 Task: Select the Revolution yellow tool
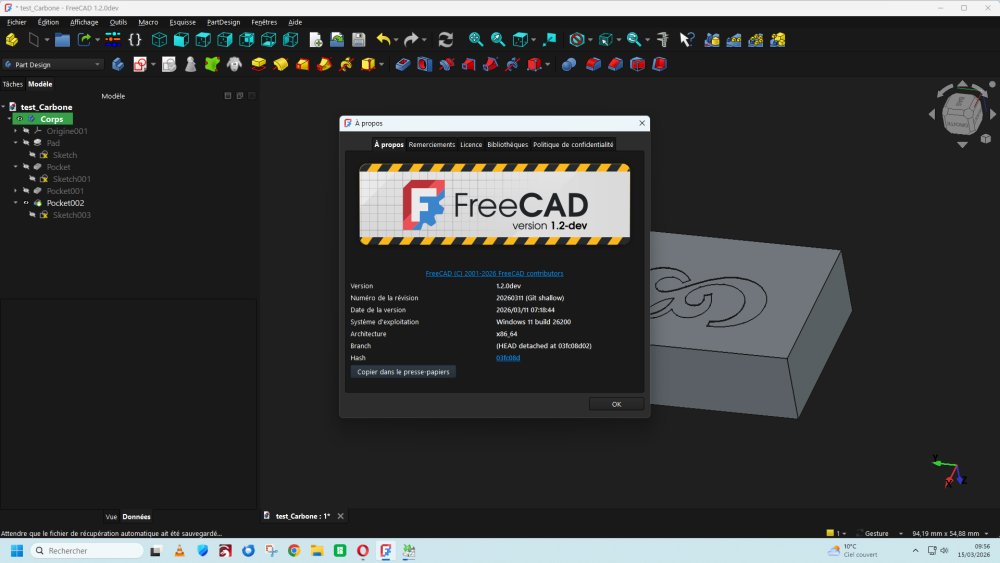point(281,64)
